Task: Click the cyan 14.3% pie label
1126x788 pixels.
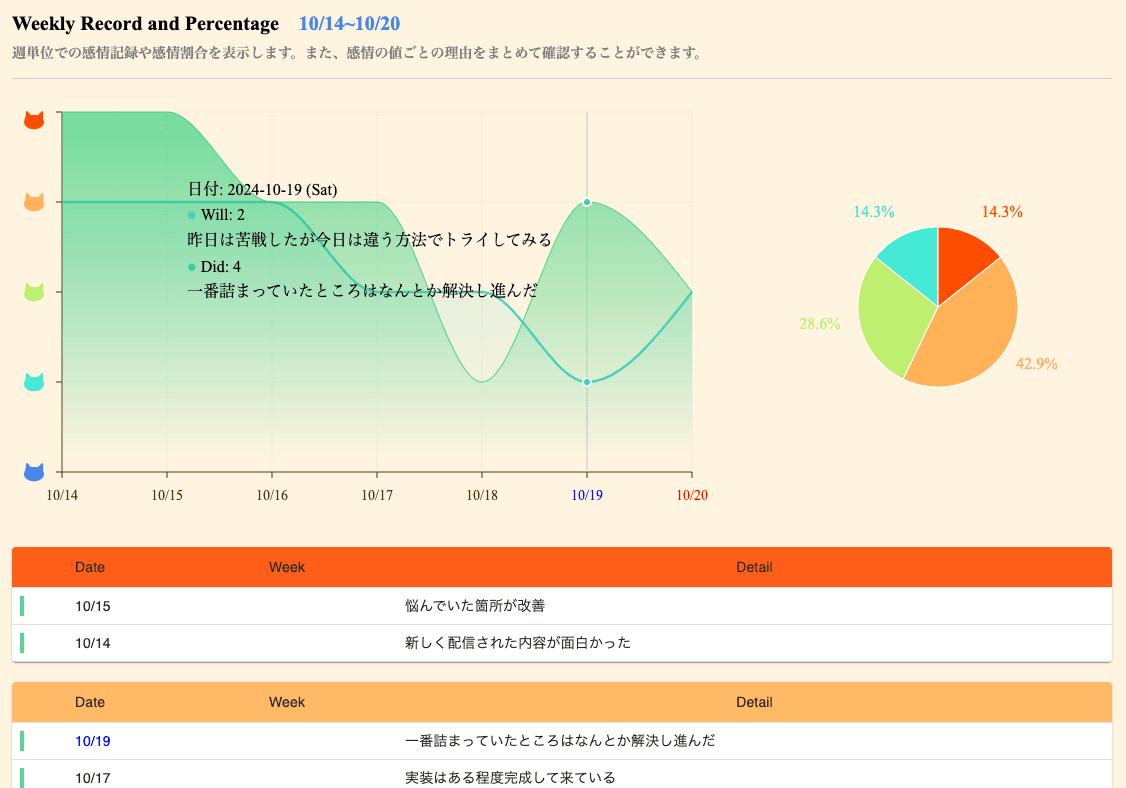Action: [x=874, y=211]
